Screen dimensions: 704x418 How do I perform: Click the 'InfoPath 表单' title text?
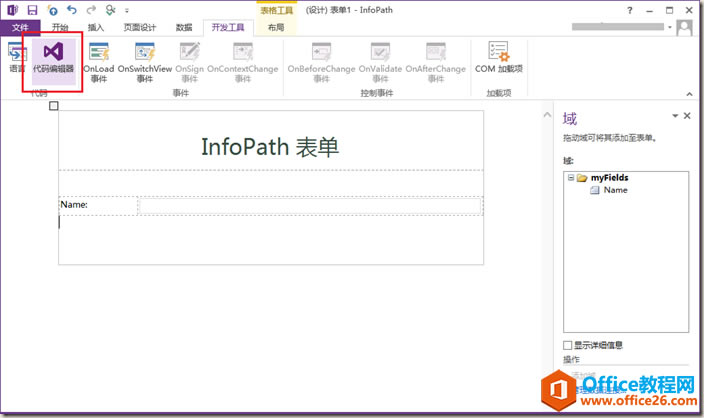[x=270, y=147]
